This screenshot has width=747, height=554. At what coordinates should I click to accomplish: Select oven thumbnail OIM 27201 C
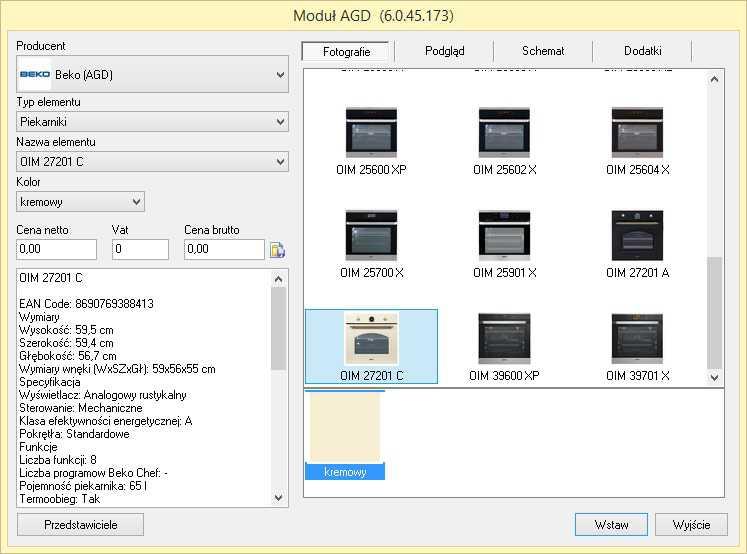coord(371,346)
